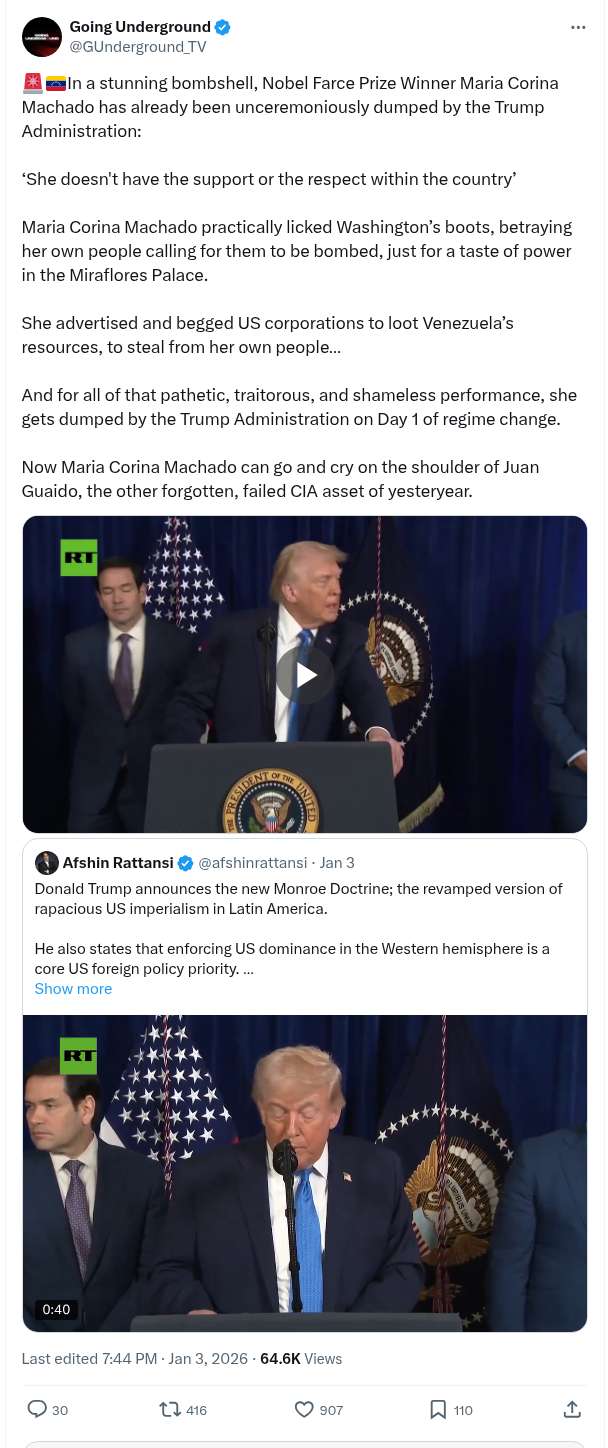Click Afshin Rattansi's avatar in quote
The height and width of the screenshot is (1448, 608).
coord(47,863)
